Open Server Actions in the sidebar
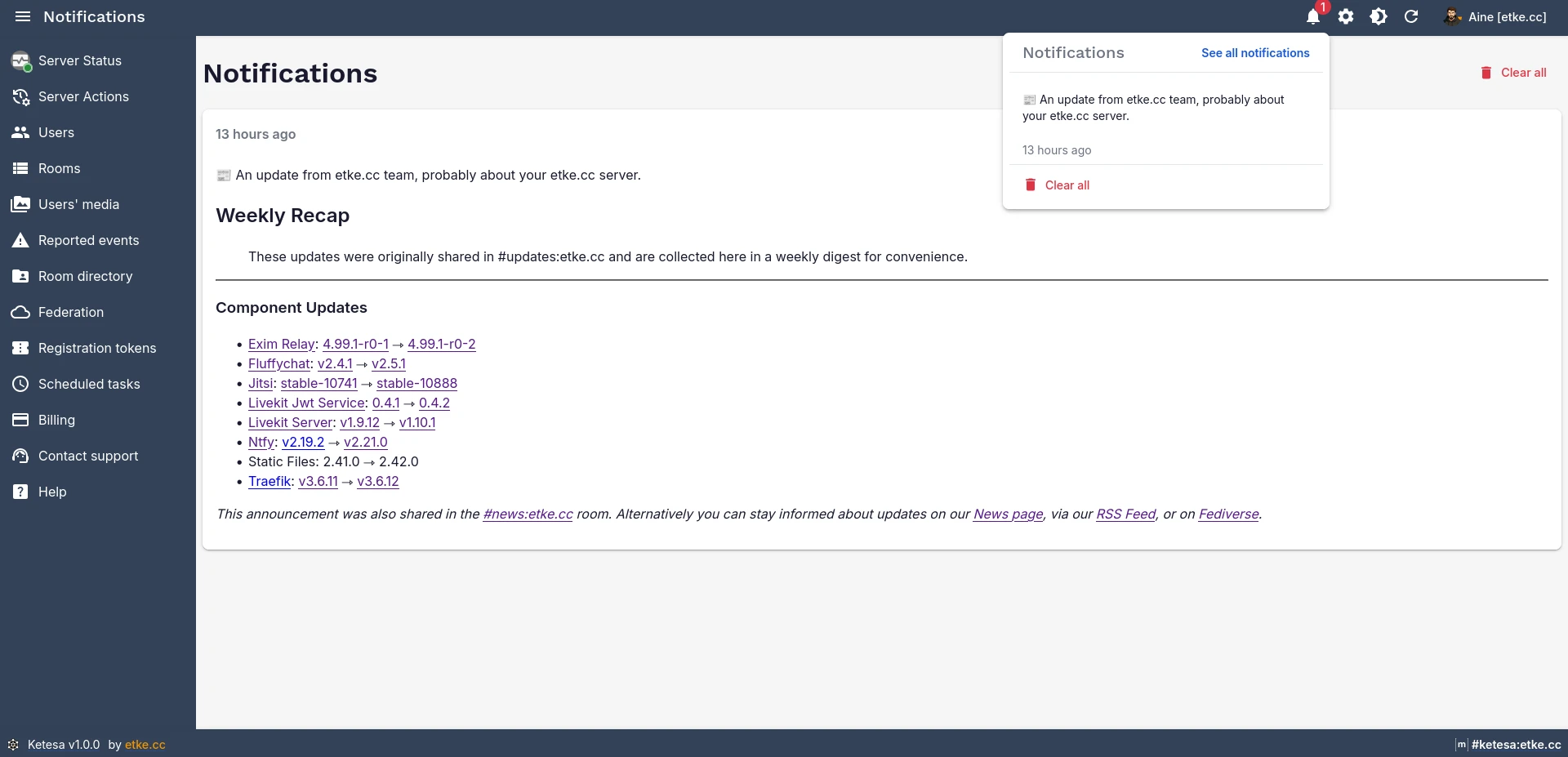Viewport: 1568px width, 757px height. 82,96
